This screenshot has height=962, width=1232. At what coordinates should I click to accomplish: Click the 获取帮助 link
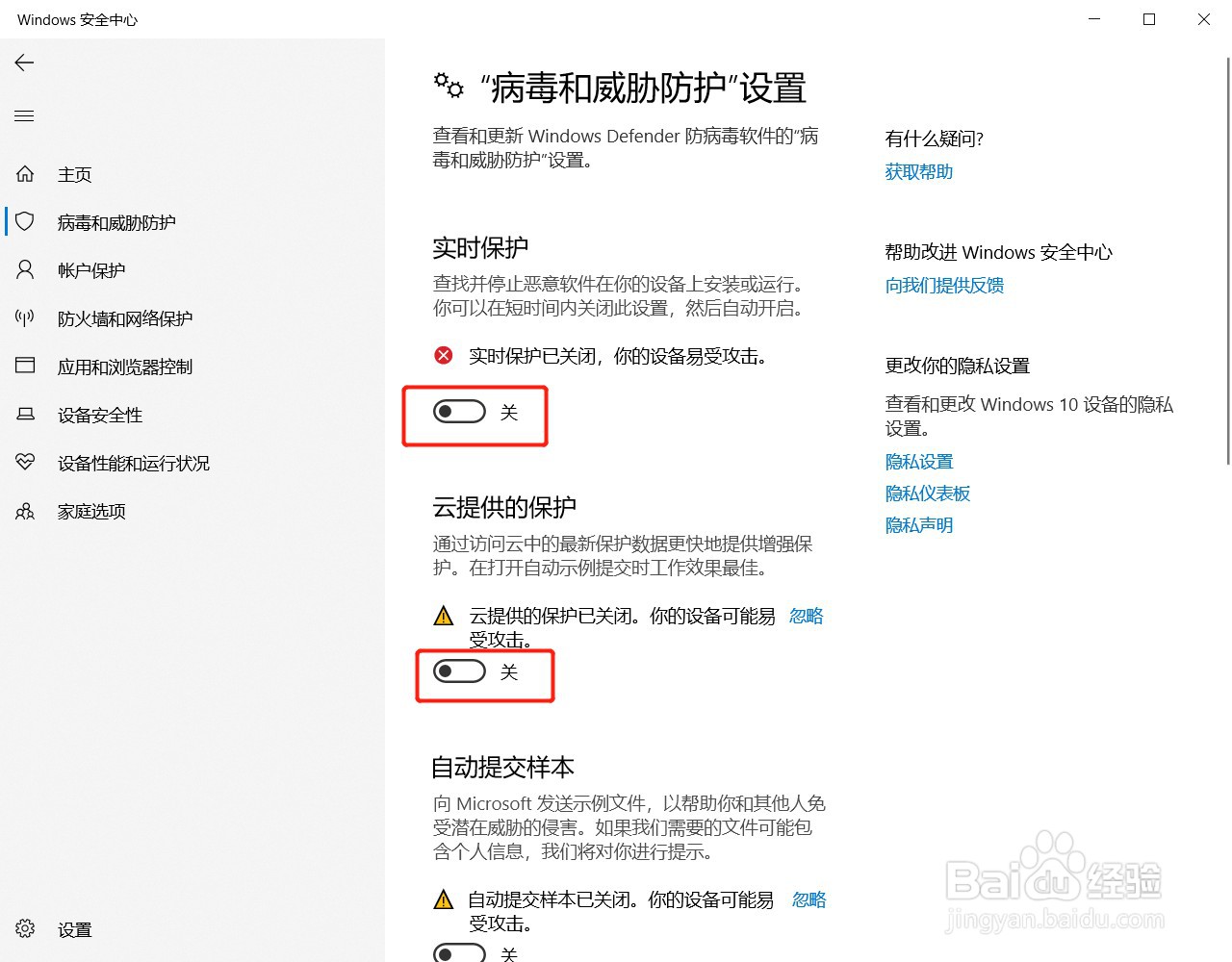[918, 171]
